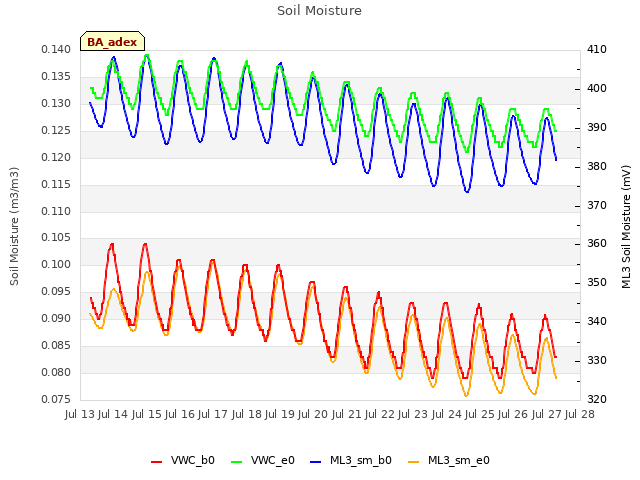Click the Jul 14 x-axis tick label
Screen dimensions: 640x480
[113, 414]
